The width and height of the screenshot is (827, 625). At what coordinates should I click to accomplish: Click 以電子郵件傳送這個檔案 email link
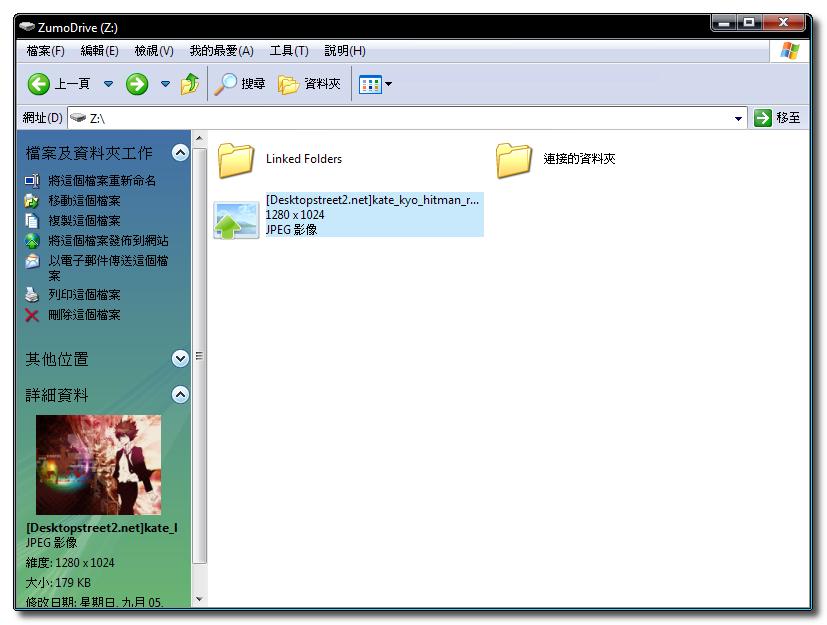[108, 268]
